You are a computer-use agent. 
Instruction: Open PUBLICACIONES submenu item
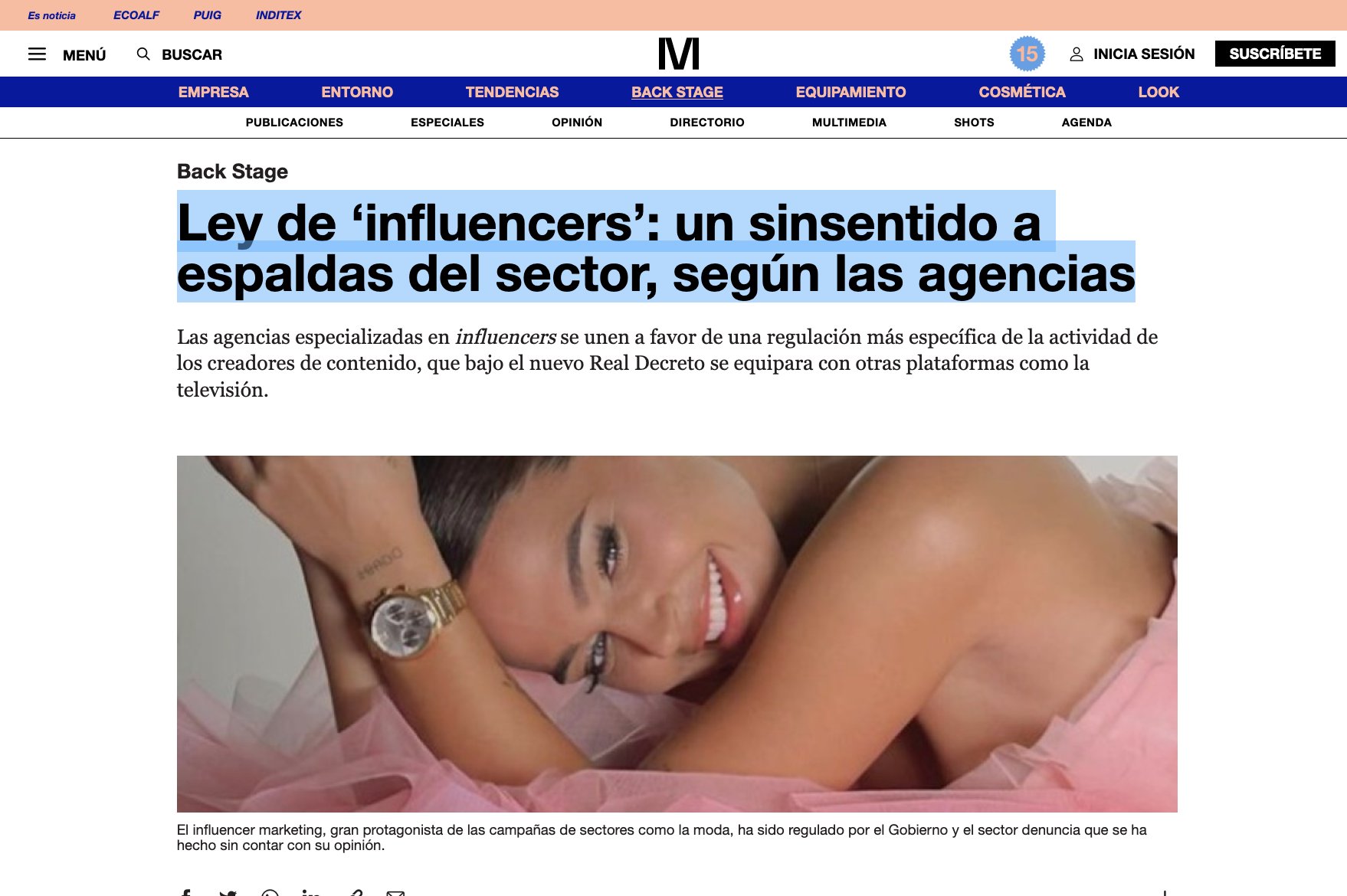(294, 123)
